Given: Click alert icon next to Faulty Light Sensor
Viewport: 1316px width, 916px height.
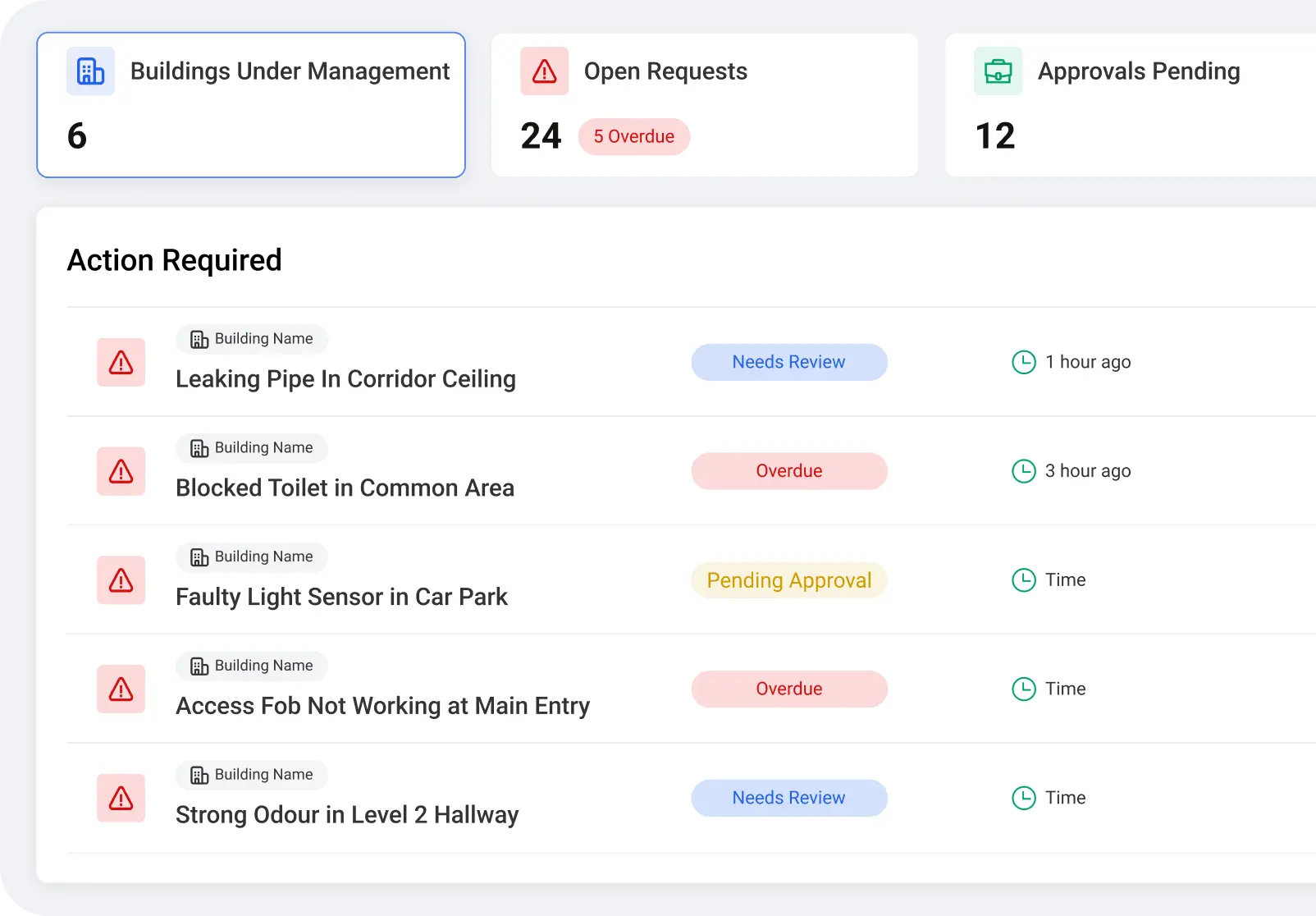Looking at the screenshot, I should coord(121,580).
